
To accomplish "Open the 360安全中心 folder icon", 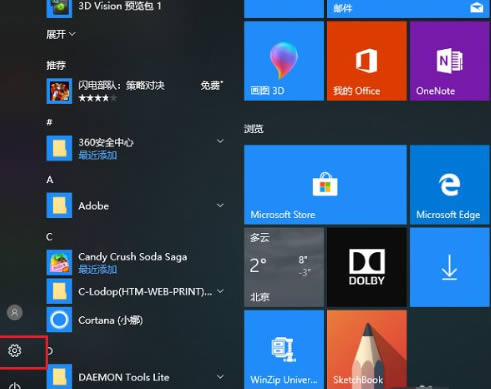I will pos(59,148).
